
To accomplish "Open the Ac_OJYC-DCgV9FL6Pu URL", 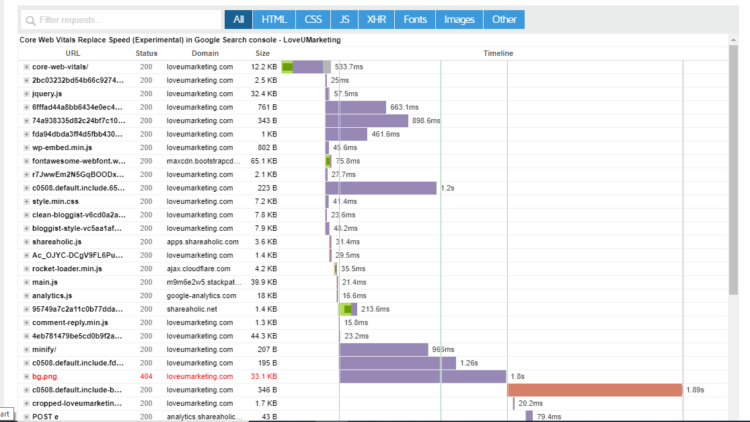I will (x=77, y=255).
